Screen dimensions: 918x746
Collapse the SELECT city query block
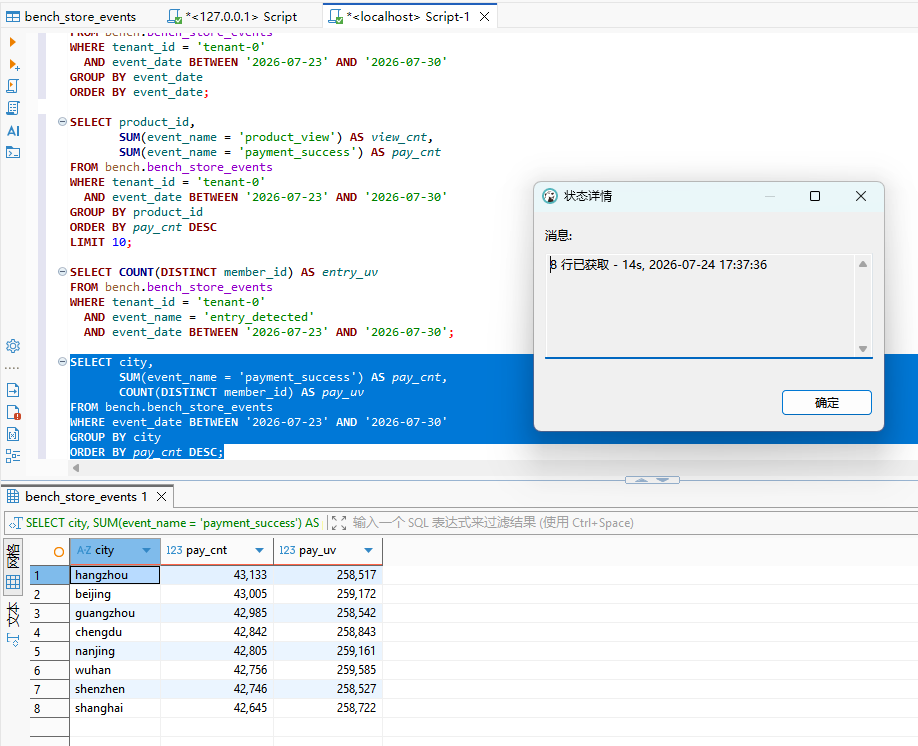pyautogui.click(x=62, y=362)
